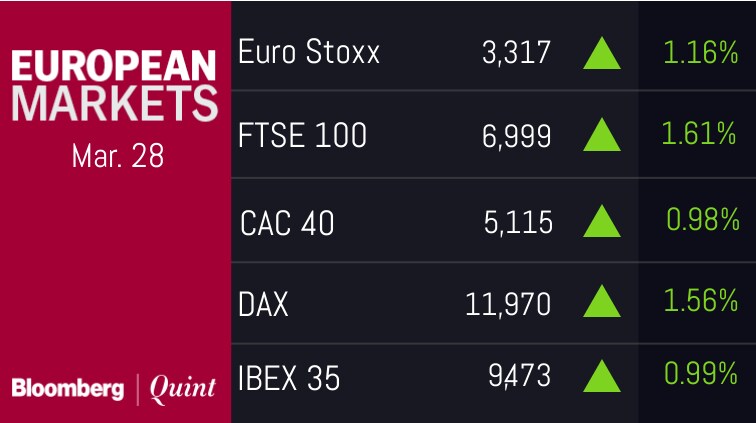Click the green up arrow beside CAC 40
The height and width of the screenshot is (423, 756).
(x=601, y=221)
